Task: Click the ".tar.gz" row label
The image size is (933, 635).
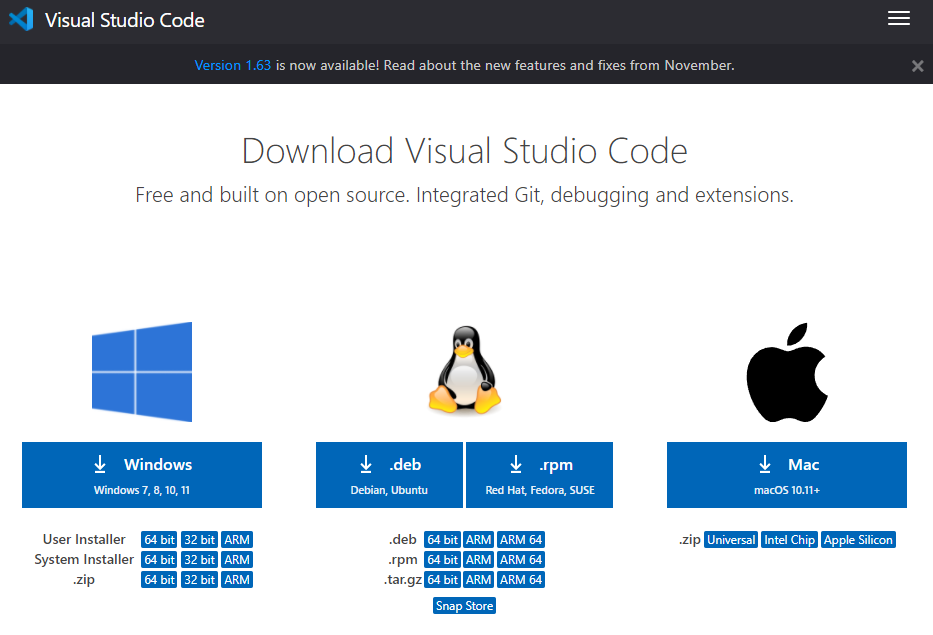Action: point(403,580)
